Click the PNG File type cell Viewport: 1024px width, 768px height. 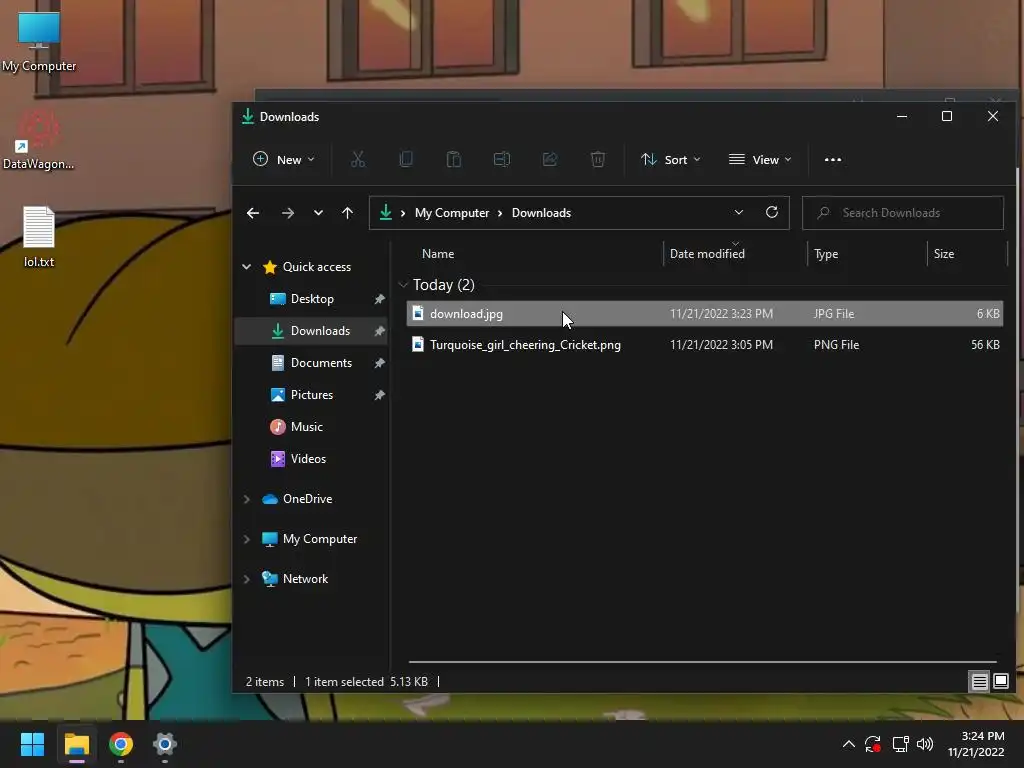coord(836,345)
